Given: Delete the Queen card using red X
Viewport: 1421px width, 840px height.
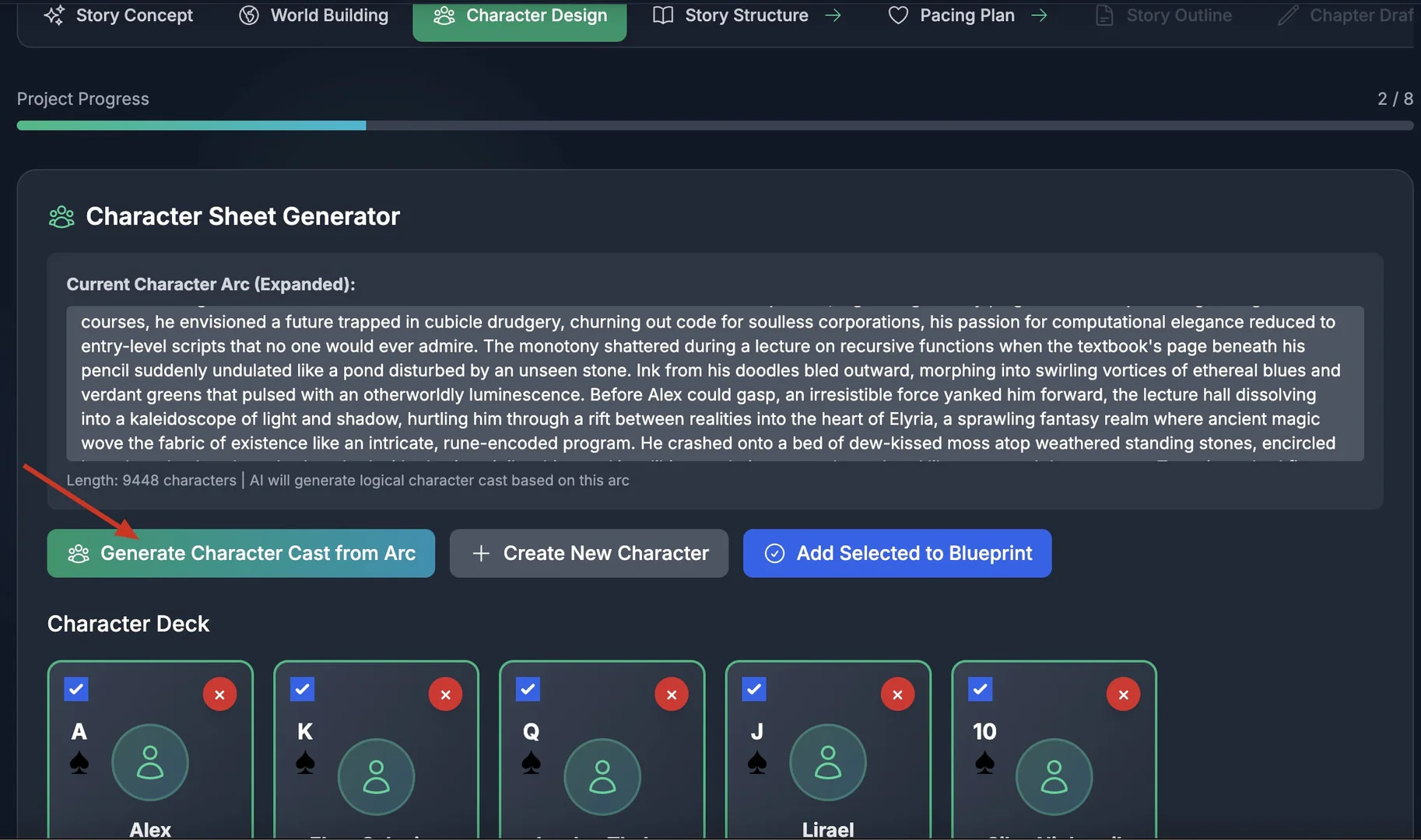Looking at the screenshot, I should (x=672, y=695).
